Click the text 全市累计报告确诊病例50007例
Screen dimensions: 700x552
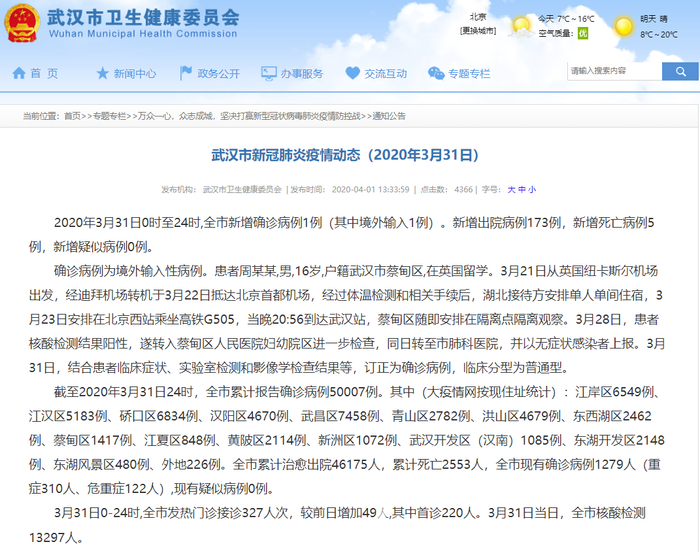coord(292,392)
